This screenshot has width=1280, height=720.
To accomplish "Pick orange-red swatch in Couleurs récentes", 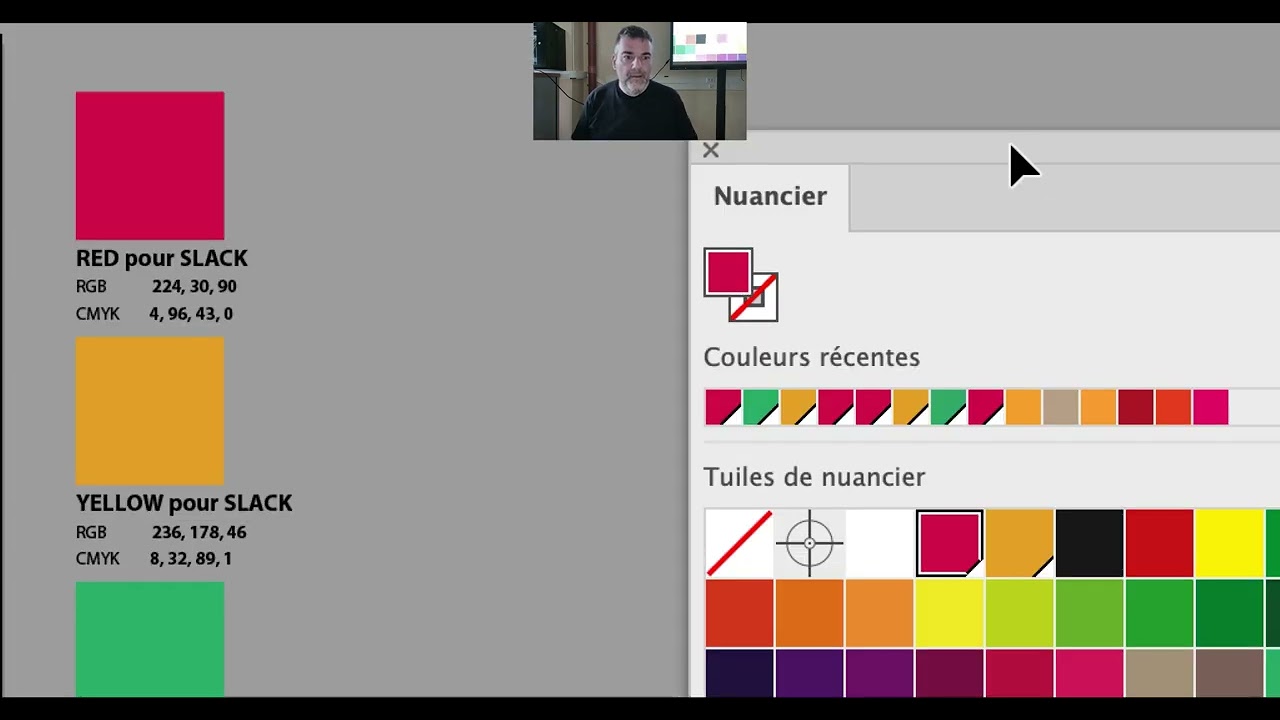I will (1173, 407).
